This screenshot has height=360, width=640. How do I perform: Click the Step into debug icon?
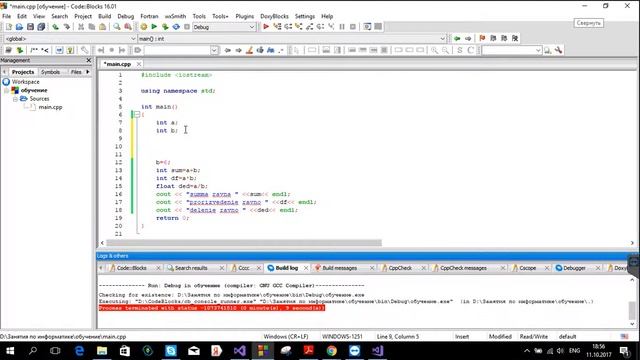pos(299,27)
